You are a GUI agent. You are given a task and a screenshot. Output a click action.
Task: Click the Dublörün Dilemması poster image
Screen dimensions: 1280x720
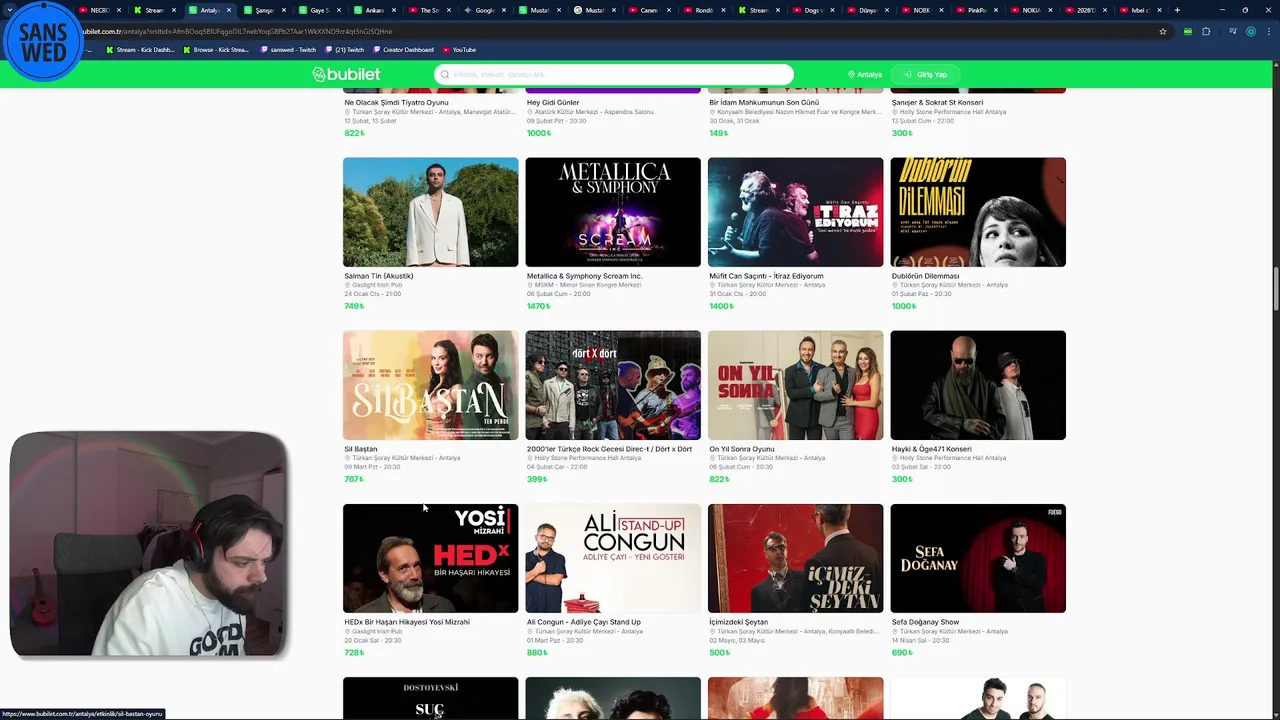click(978, 212)
